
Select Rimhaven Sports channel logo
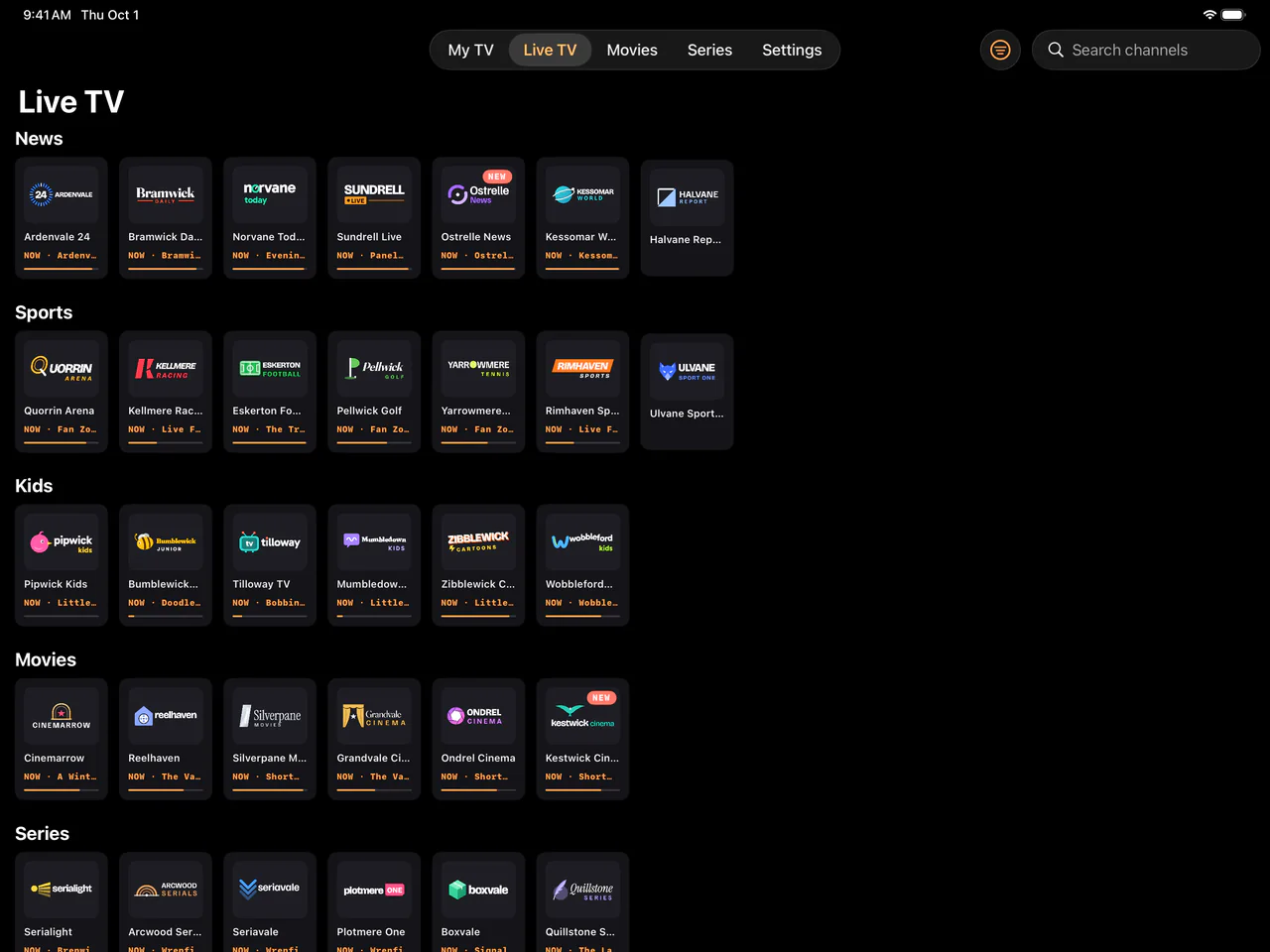tap(582, 368)
